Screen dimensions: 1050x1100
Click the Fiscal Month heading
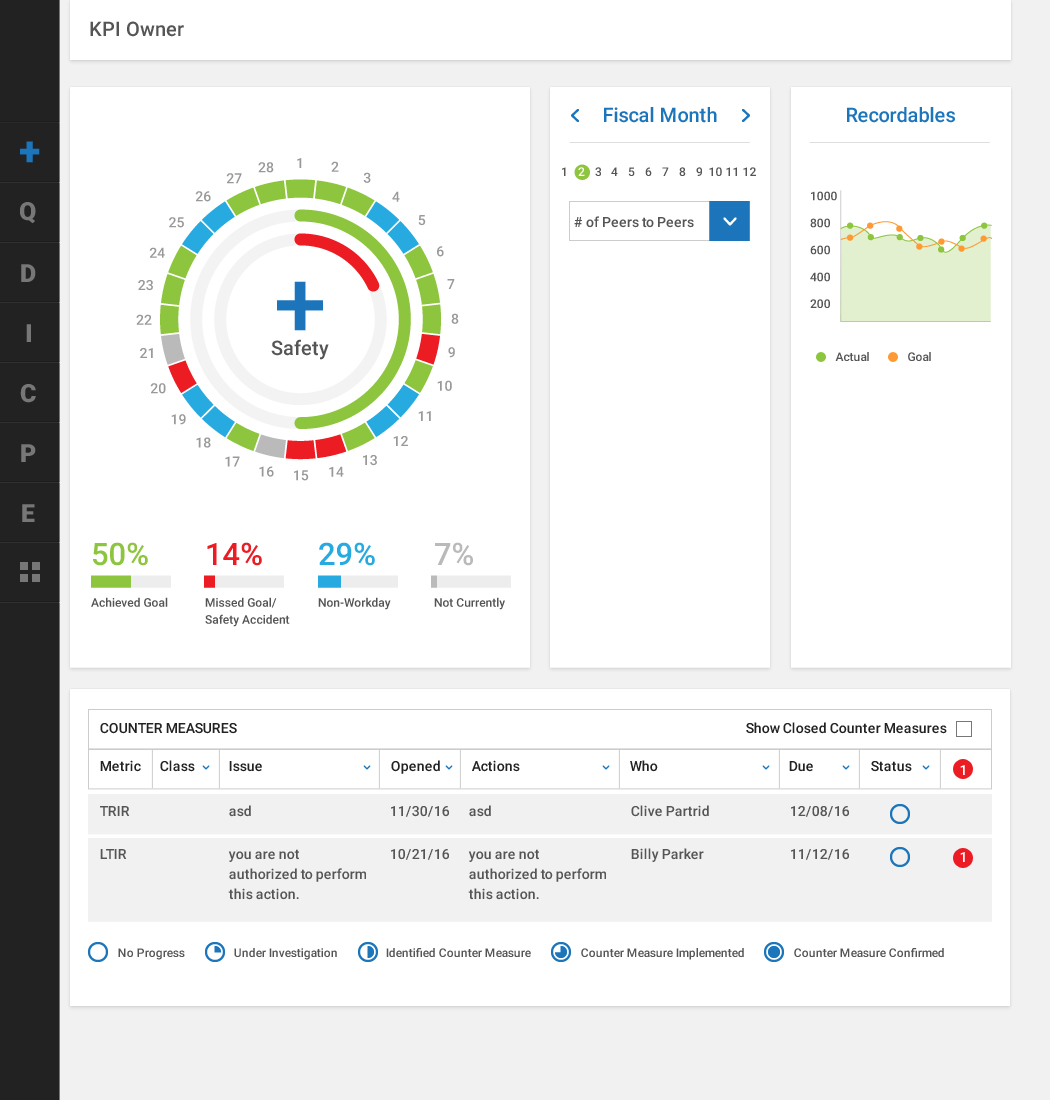click(659, 115)
